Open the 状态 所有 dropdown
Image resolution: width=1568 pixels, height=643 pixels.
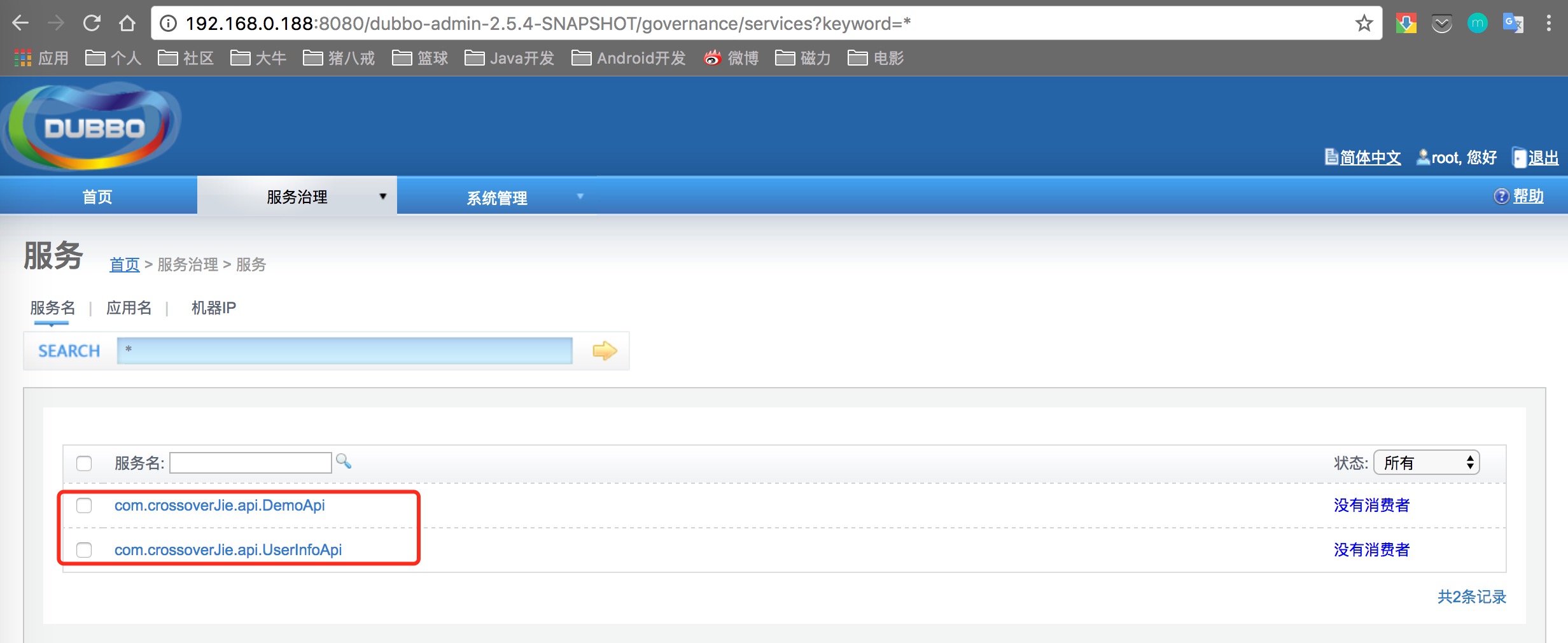tap(1427, 462)
